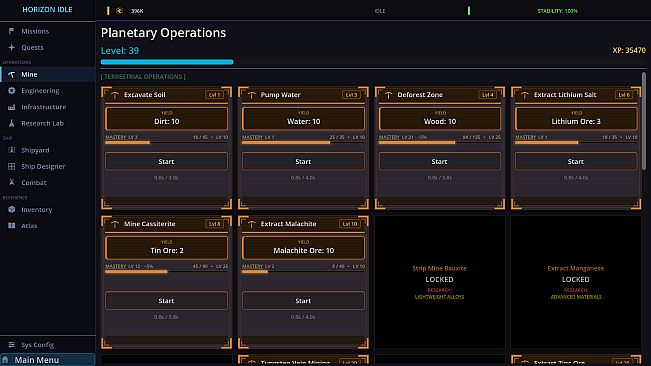651x366 pixels.
Task: Click the Atlas book icon
Action: point(12,226)
